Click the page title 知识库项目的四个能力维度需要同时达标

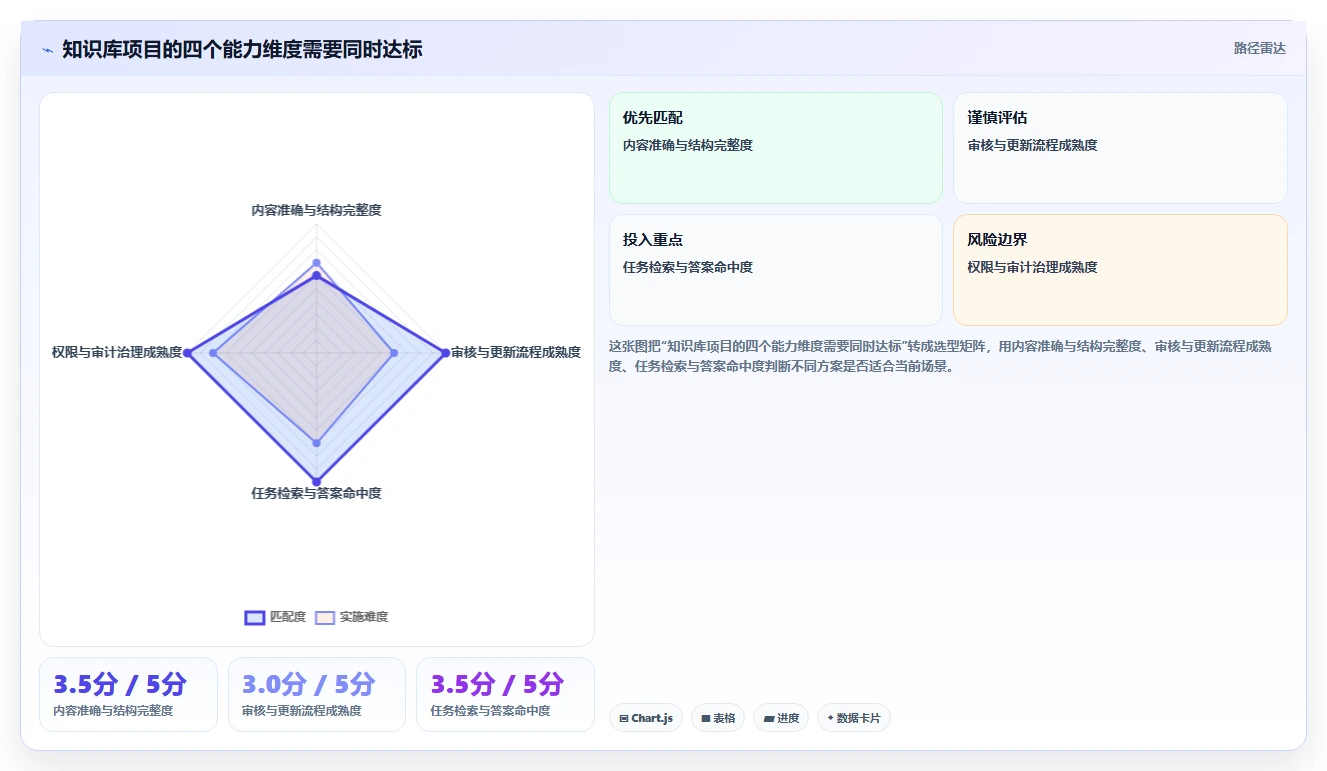[242, 49]
